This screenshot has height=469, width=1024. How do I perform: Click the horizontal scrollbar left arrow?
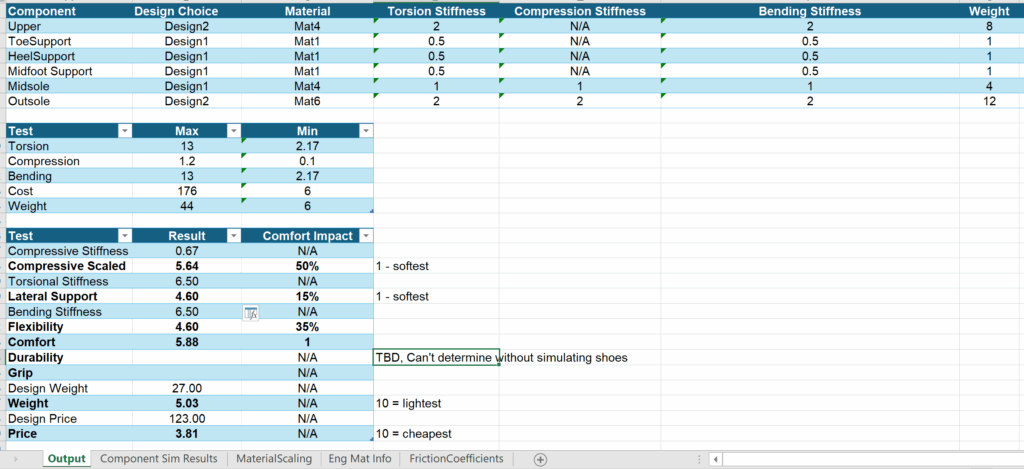pos(715,459)
